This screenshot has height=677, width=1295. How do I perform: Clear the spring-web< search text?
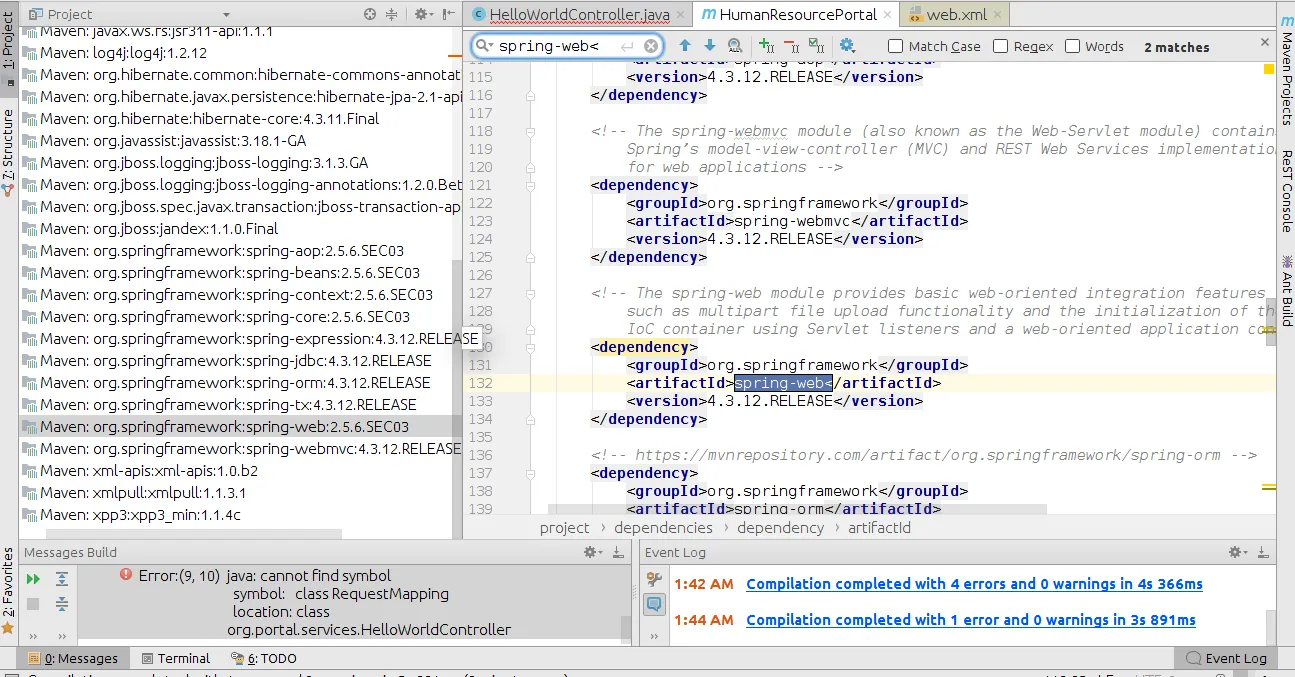pos(651,46)
